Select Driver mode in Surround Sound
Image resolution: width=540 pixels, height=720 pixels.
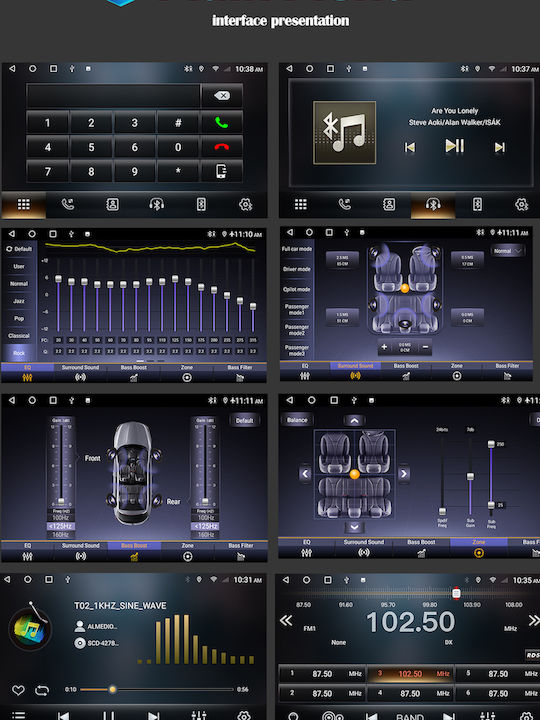click(297, 269)
